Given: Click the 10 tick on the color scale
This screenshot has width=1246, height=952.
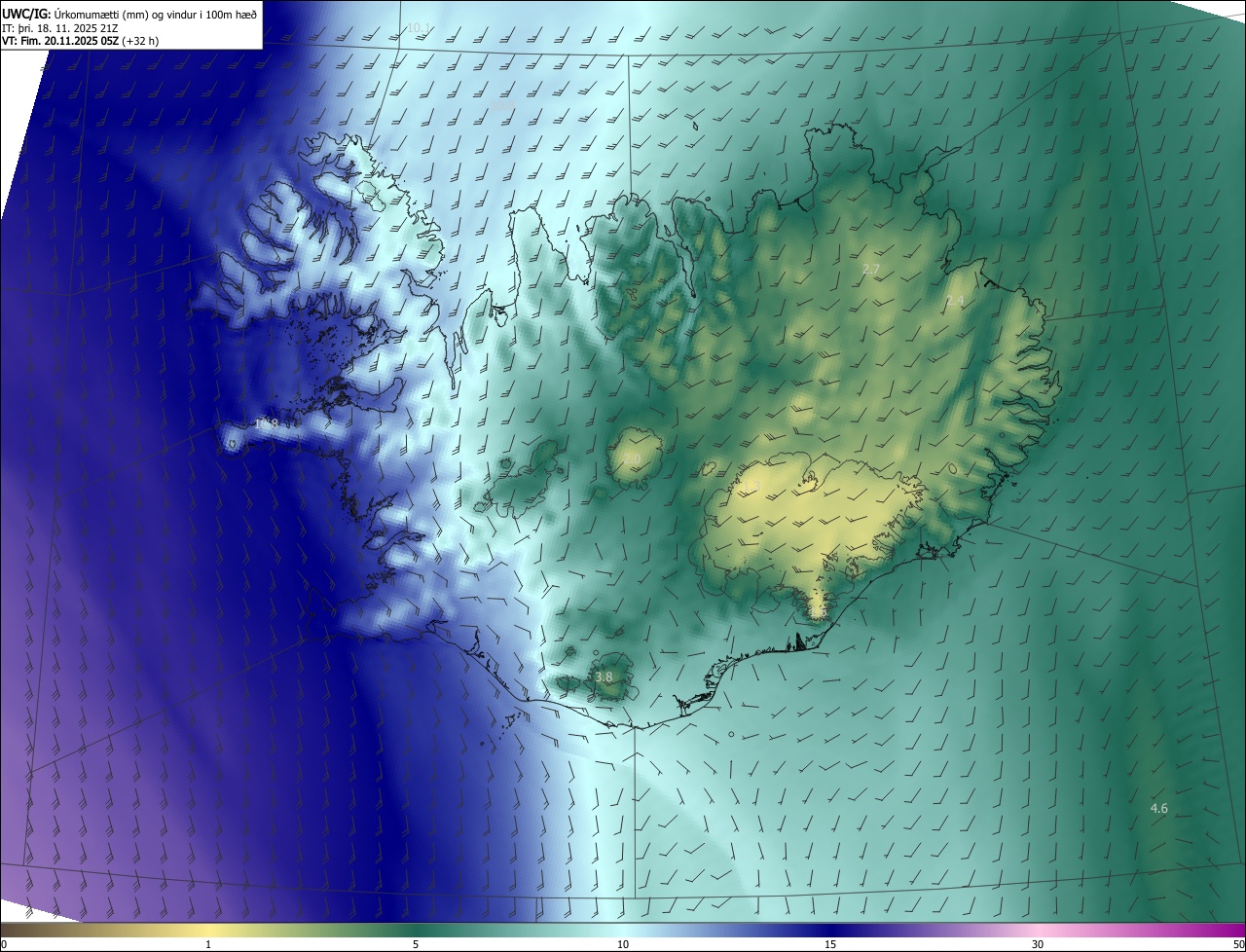Looking at the screenshot, I should click(x=623, y=944).
